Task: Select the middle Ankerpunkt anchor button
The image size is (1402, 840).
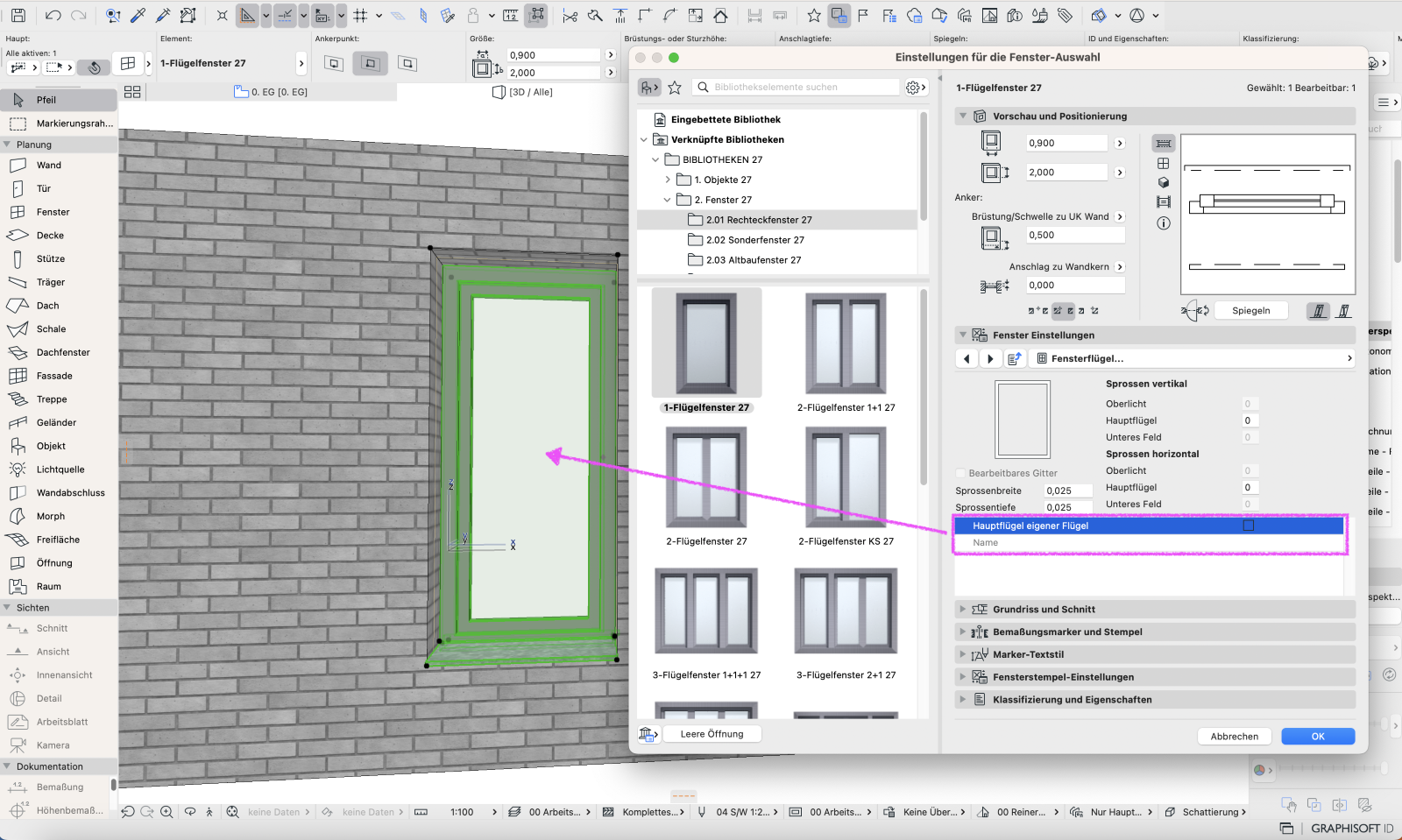Action: click(x=370, y=63)
